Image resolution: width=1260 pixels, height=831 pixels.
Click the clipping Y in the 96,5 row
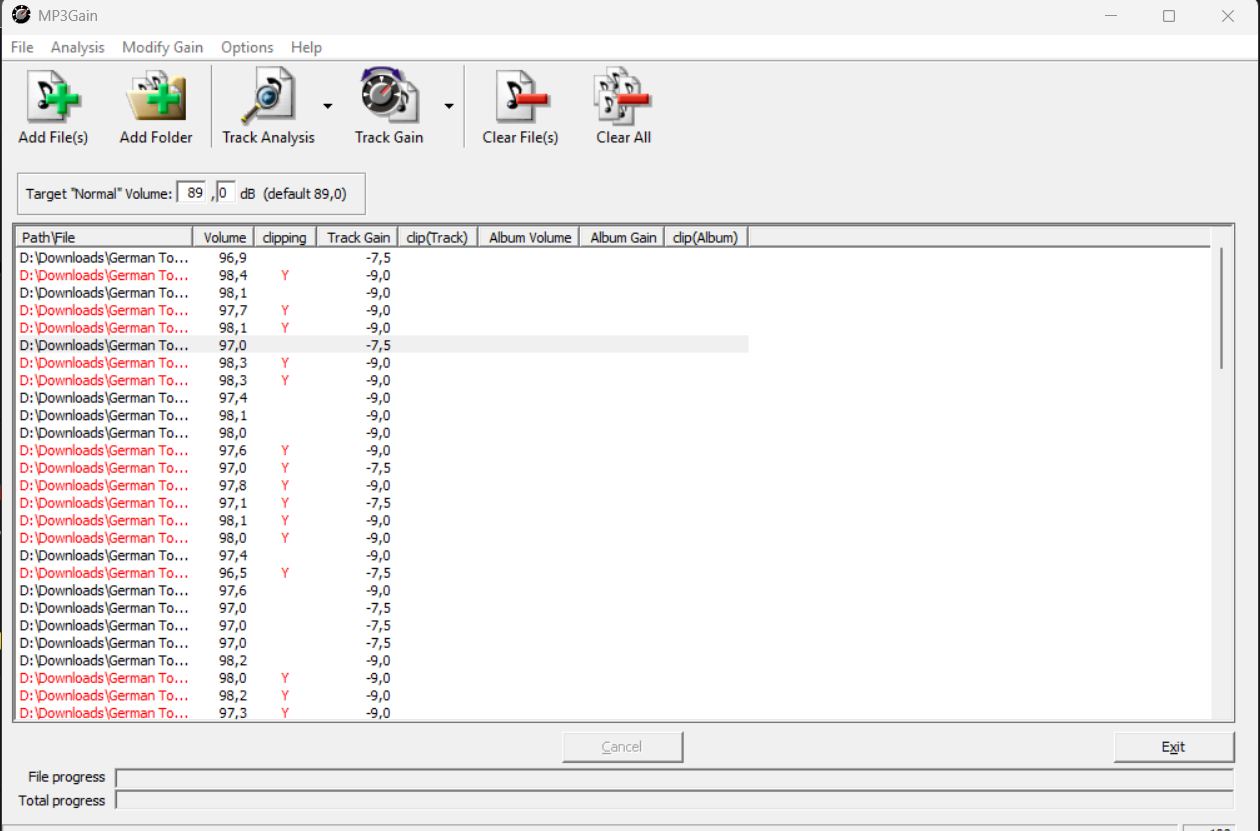(x=285, y=573)
